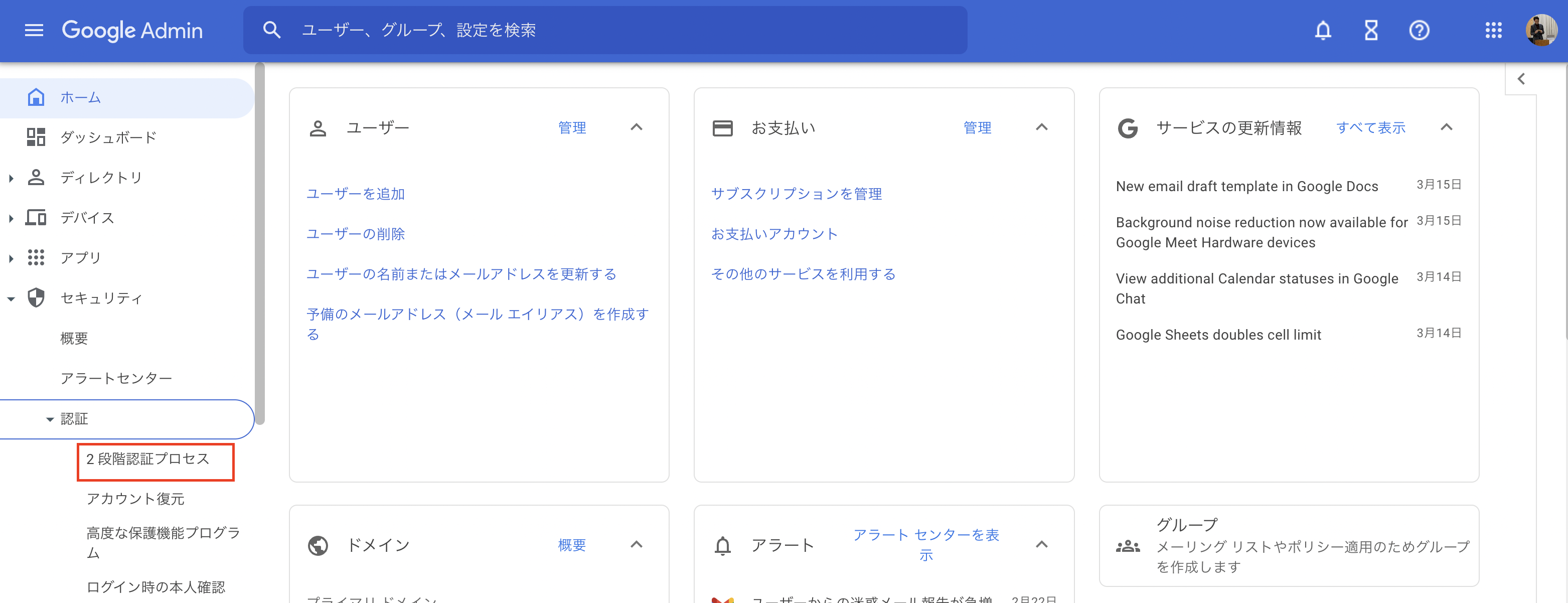
Task: Open アカウント復元 in the sidebar
Action: coord(137,499)
